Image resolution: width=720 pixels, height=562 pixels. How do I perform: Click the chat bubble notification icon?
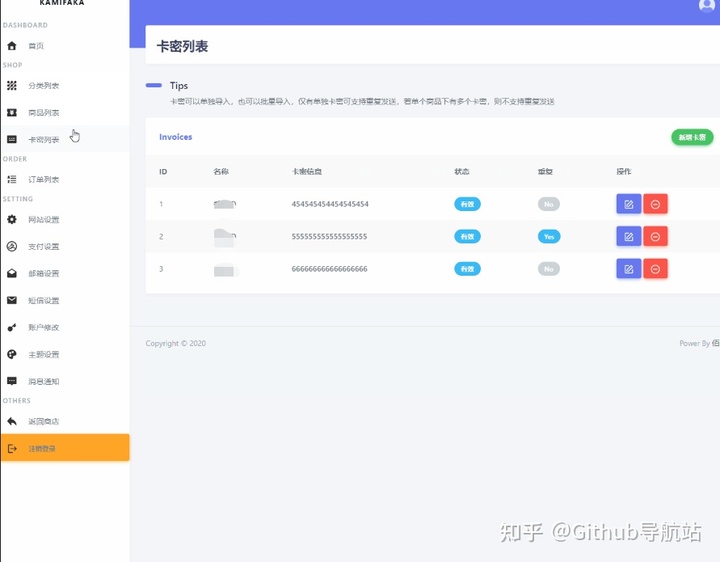tap(12, 381)
